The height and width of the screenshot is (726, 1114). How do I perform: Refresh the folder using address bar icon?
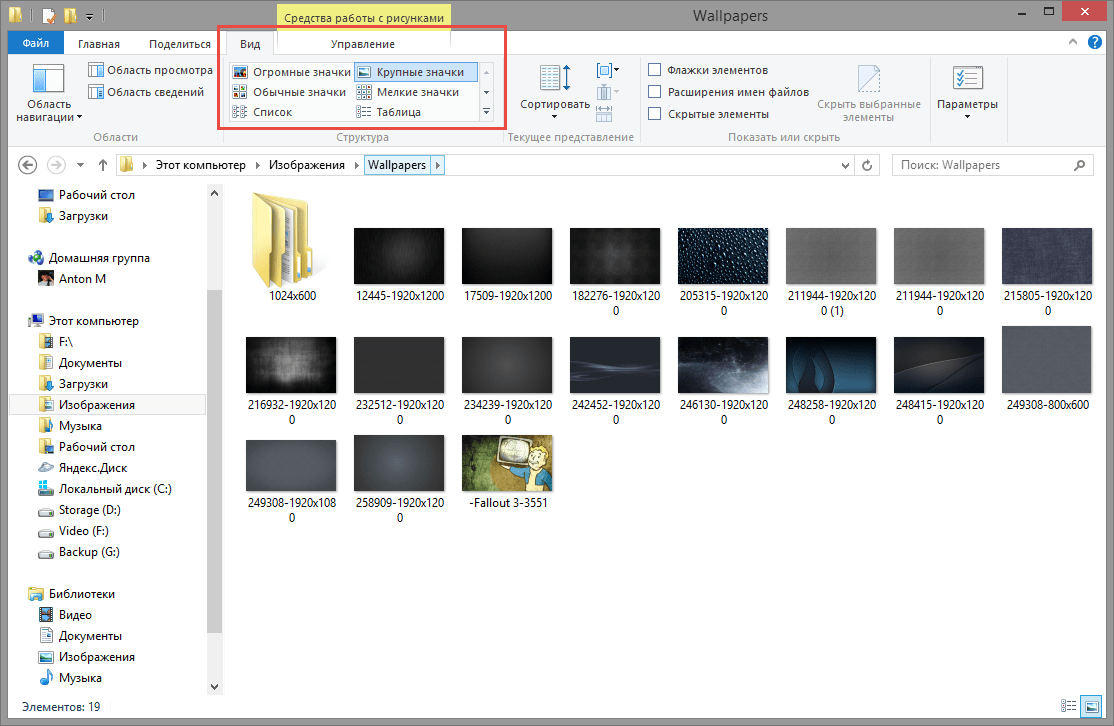867,165
